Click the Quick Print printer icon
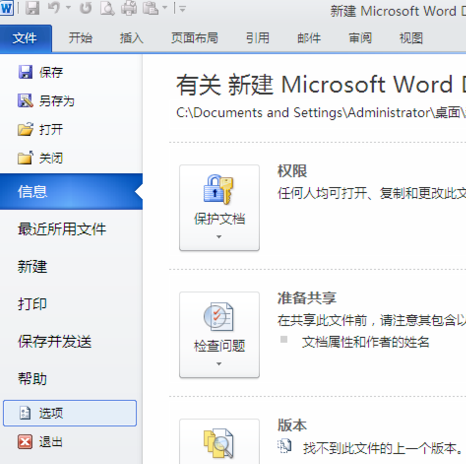The height and width of the screenshot is (464, 466). point(129,8)
